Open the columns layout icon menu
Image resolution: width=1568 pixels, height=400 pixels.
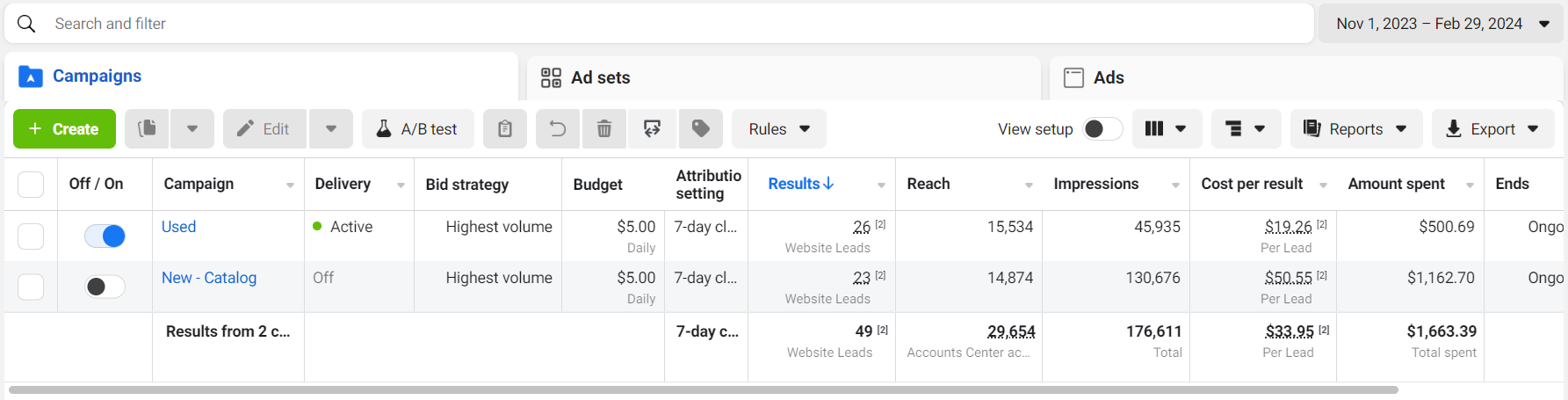pos(1166,129)
